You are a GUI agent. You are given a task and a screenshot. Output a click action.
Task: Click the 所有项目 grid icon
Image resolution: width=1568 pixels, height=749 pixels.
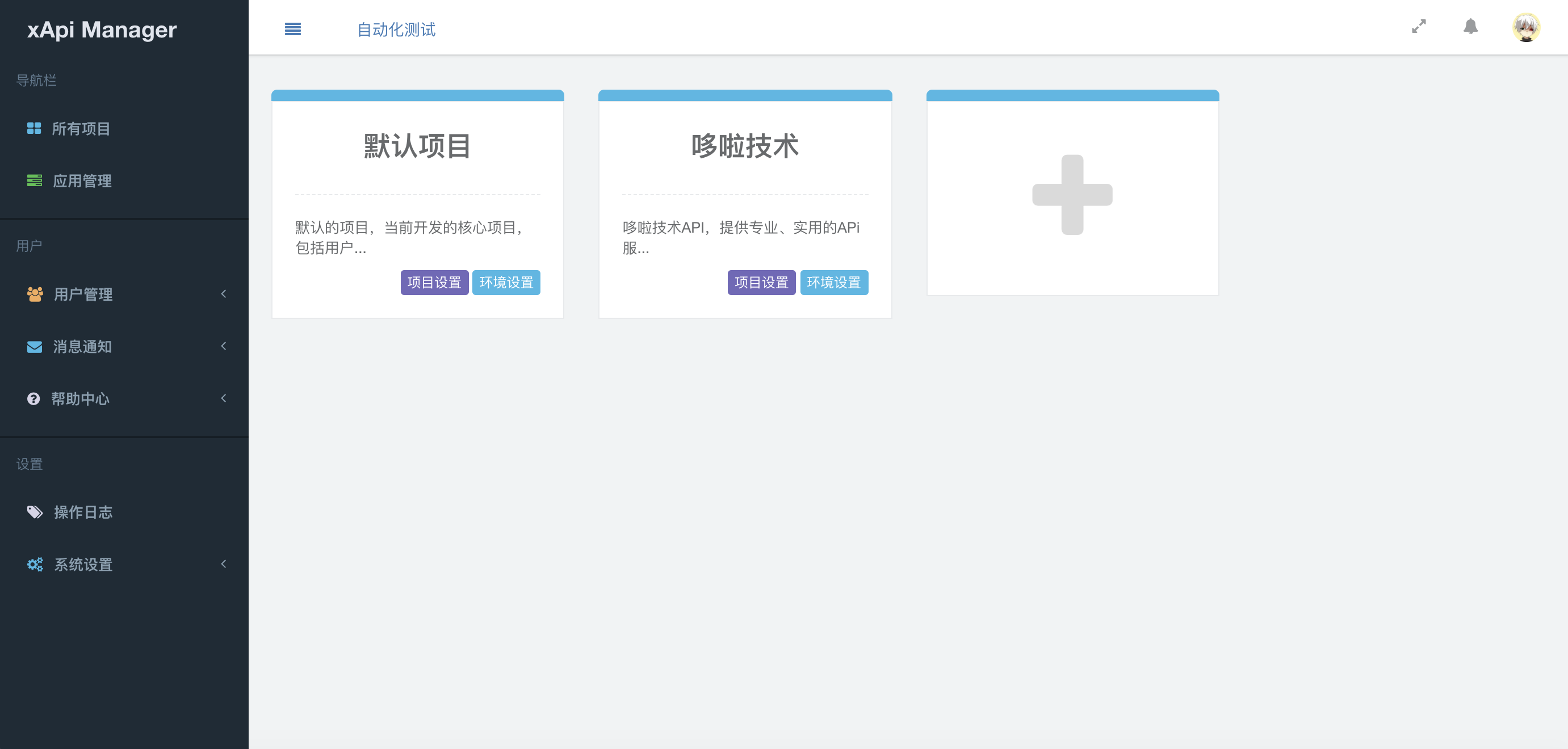34,128
